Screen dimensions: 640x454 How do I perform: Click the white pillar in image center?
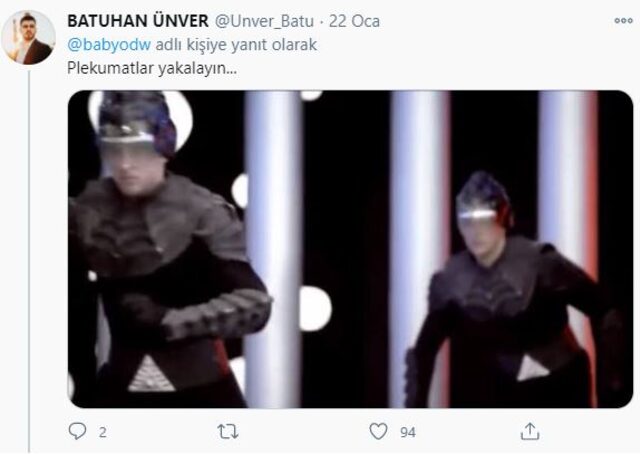pyautogui.click(x=274, y=249)
